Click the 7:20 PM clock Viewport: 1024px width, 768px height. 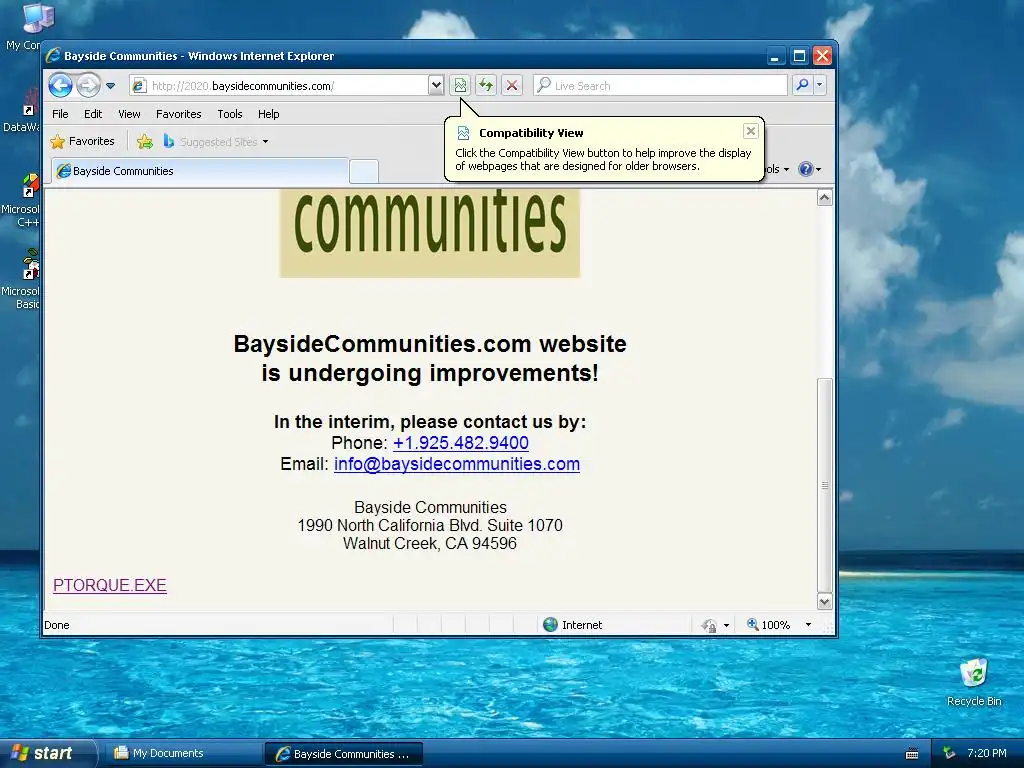[x=987, y=753]
